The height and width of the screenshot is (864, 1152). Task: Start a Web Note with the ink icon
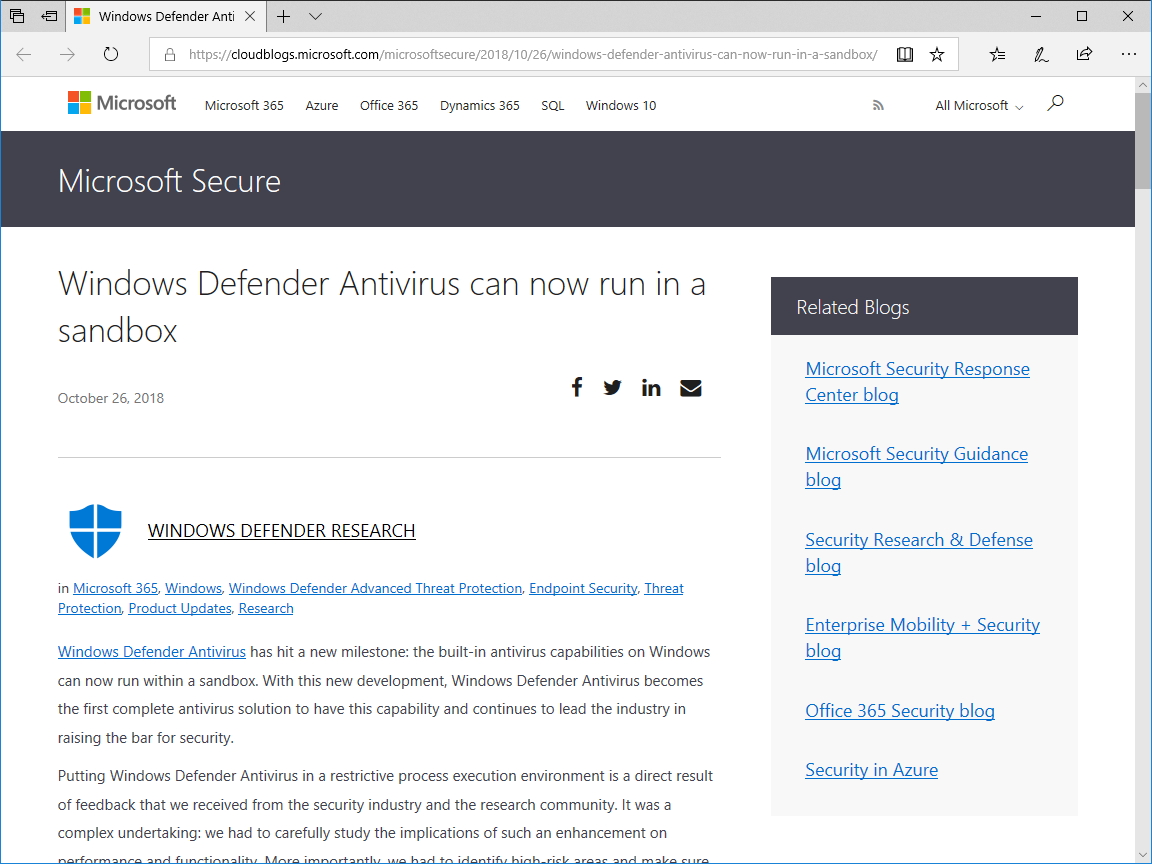[1041, 55]
